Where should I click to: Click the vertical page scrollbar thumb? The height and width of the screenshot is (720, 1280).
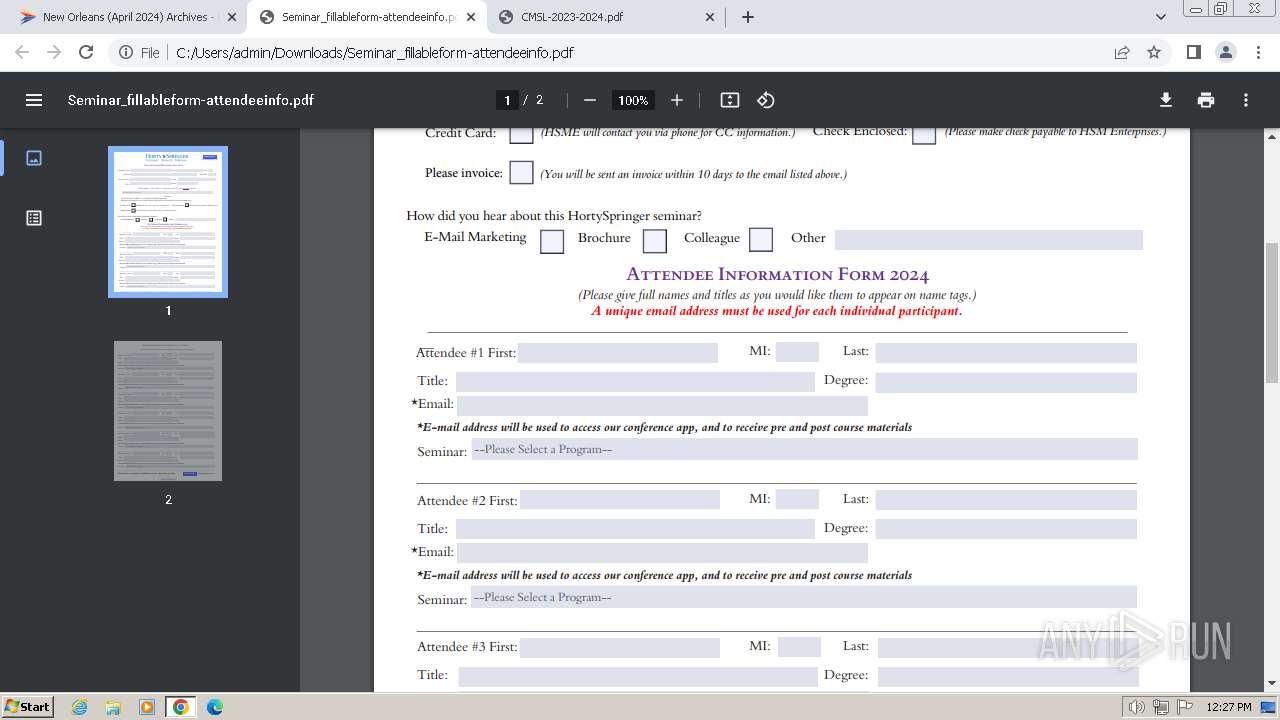(x=1272, y=313)
